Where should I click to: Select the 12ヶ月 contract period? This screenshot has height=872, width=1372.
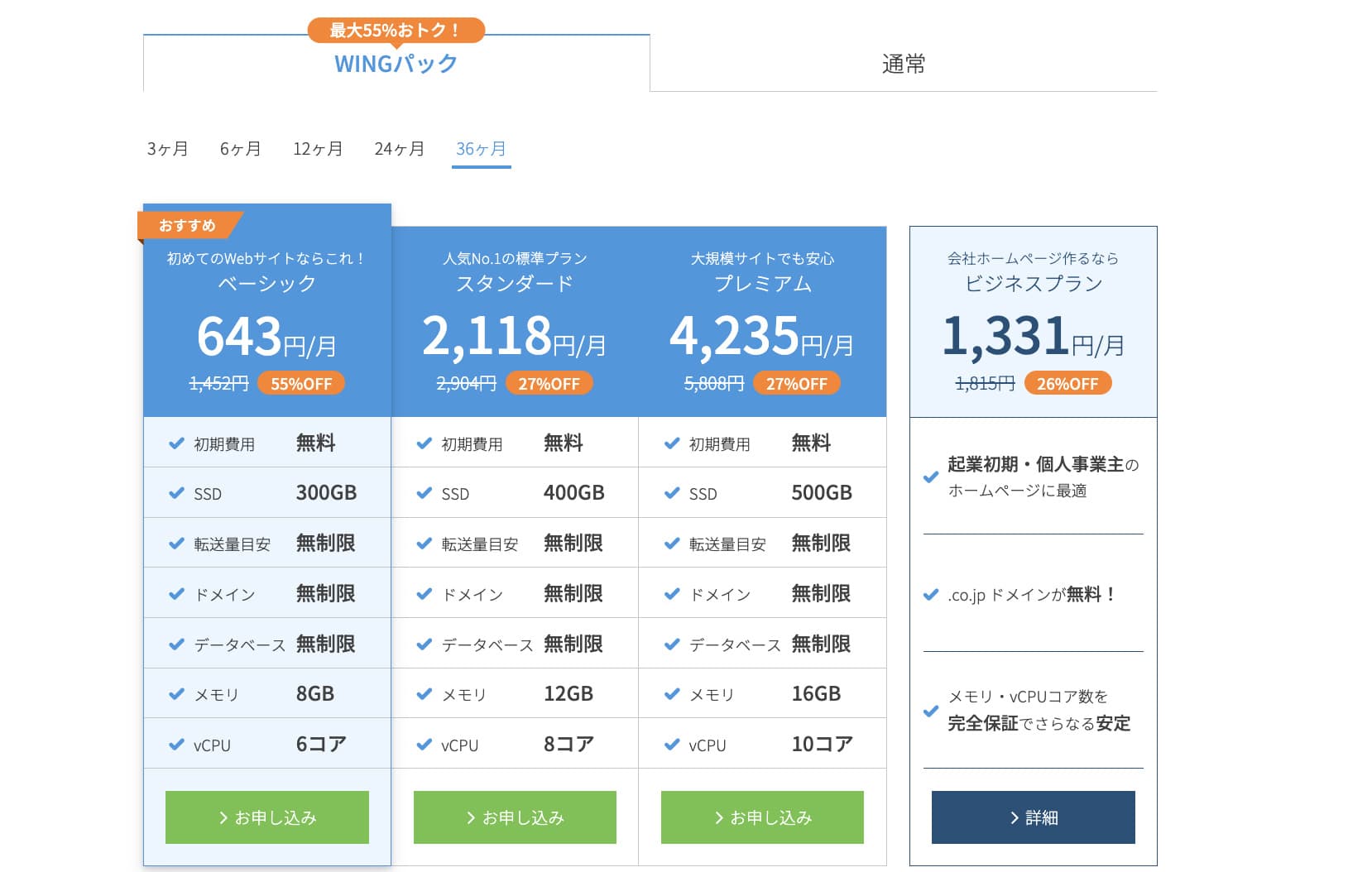pos(318,149)
